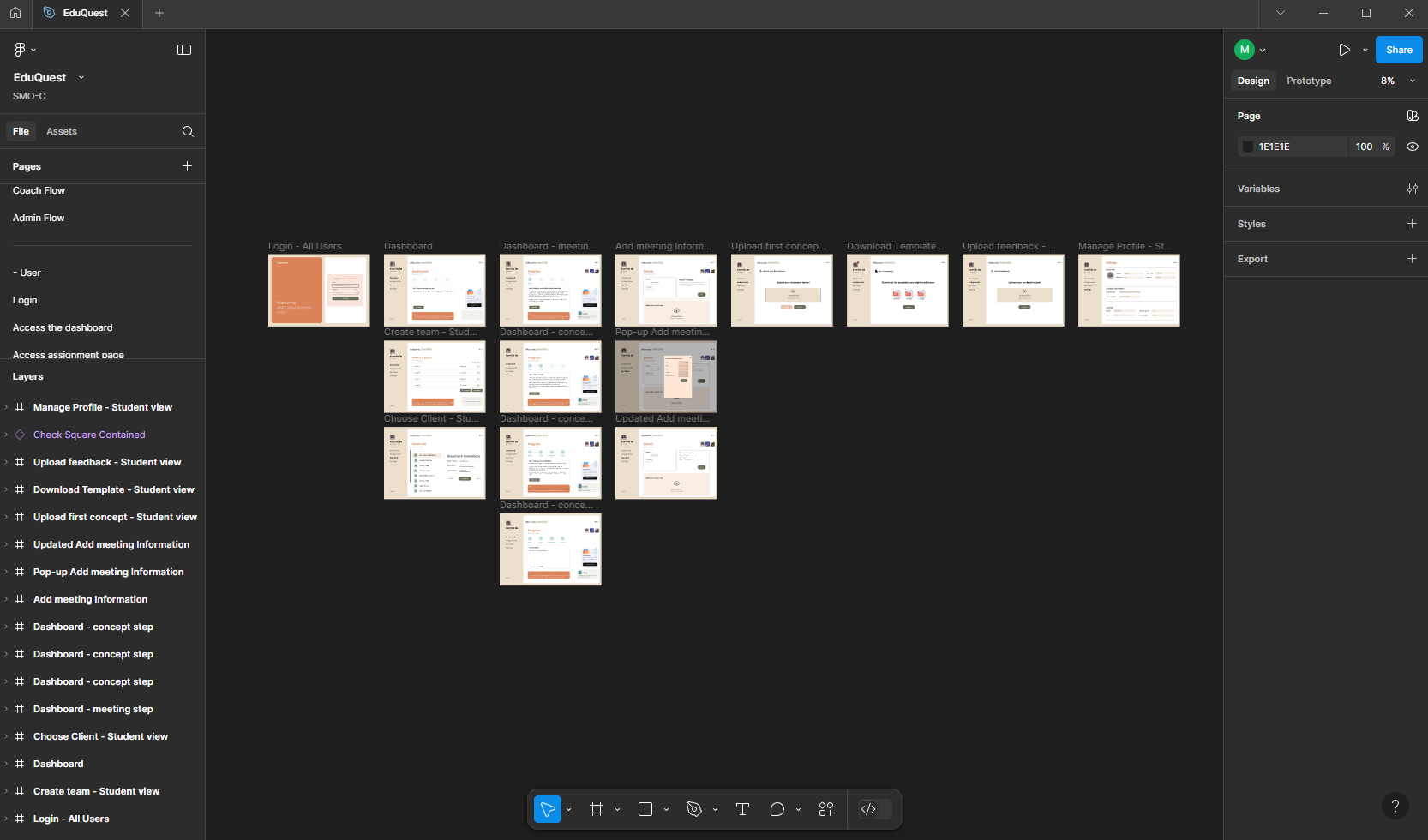1428x840 pixels.
Task: Select the Rectangle shape tool
Action: [645, 809]
